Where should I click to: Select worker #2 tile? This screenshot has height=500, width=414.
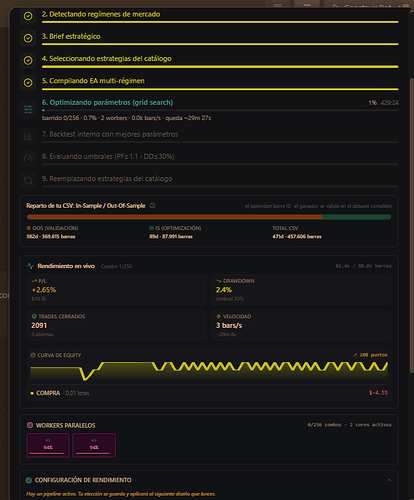94,445
